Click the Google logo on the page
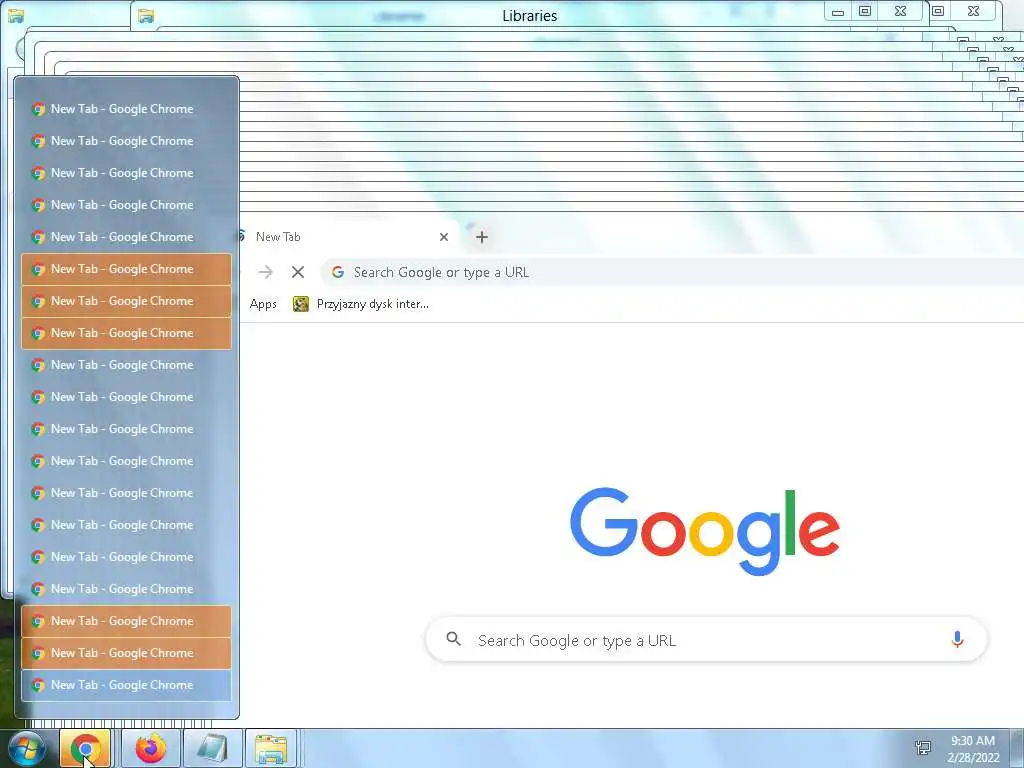This screenshot has width=1024, height=768. tap(705, 531)
